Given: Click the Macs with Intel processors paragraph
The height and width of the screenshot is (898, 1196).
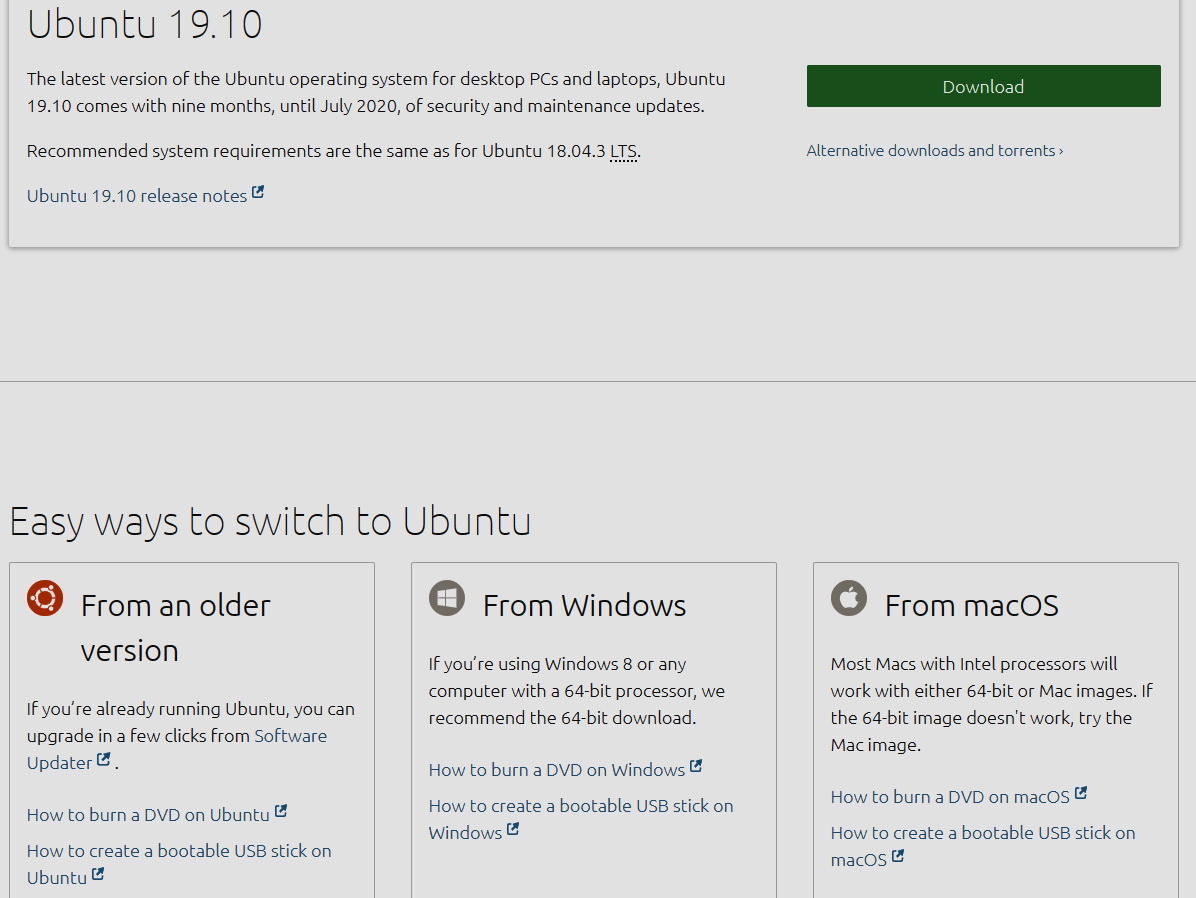Looking at the screenshot, I should point(992,704).
